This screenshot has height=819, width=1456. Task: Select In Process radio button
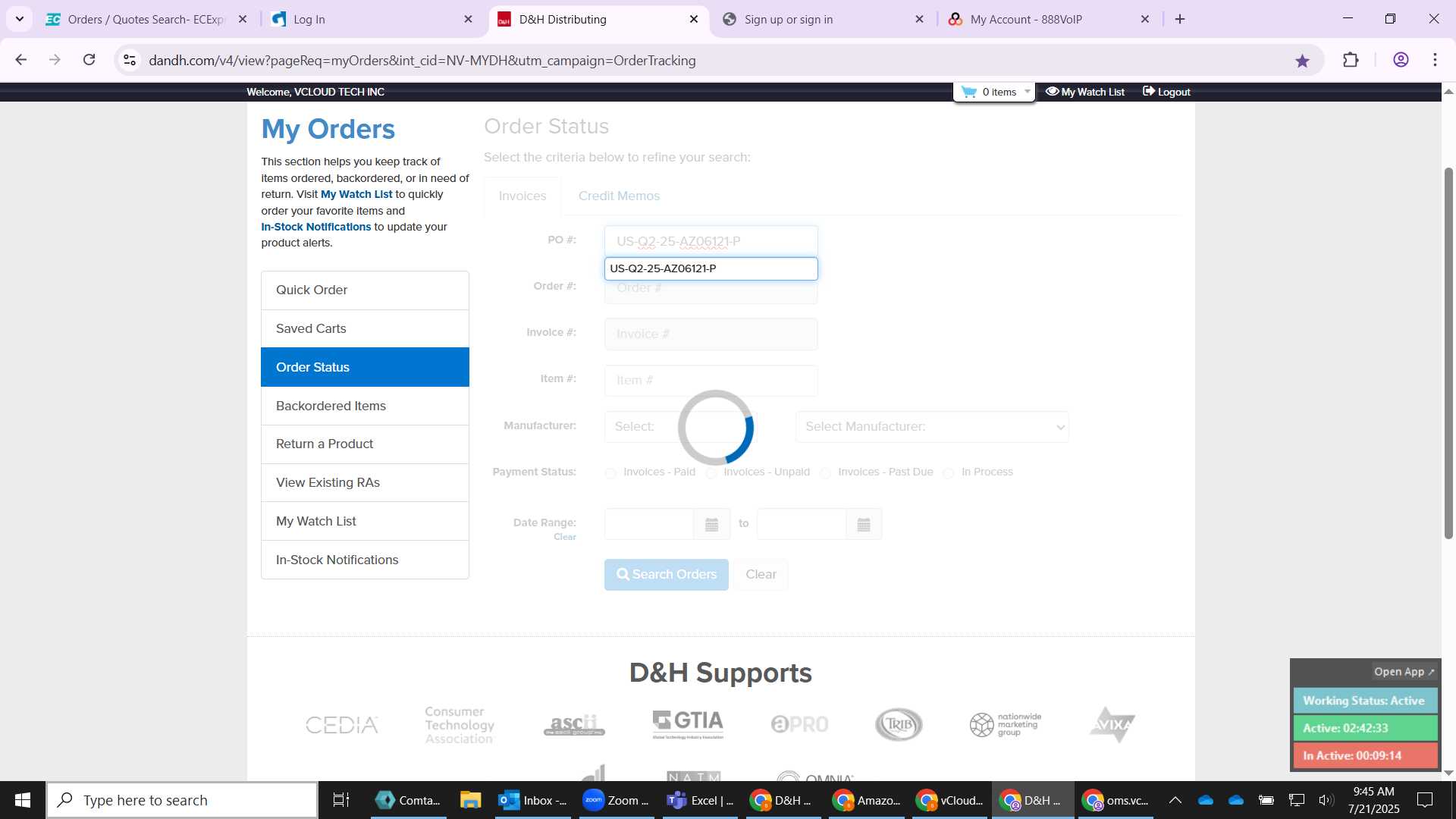tap(949, 472)
